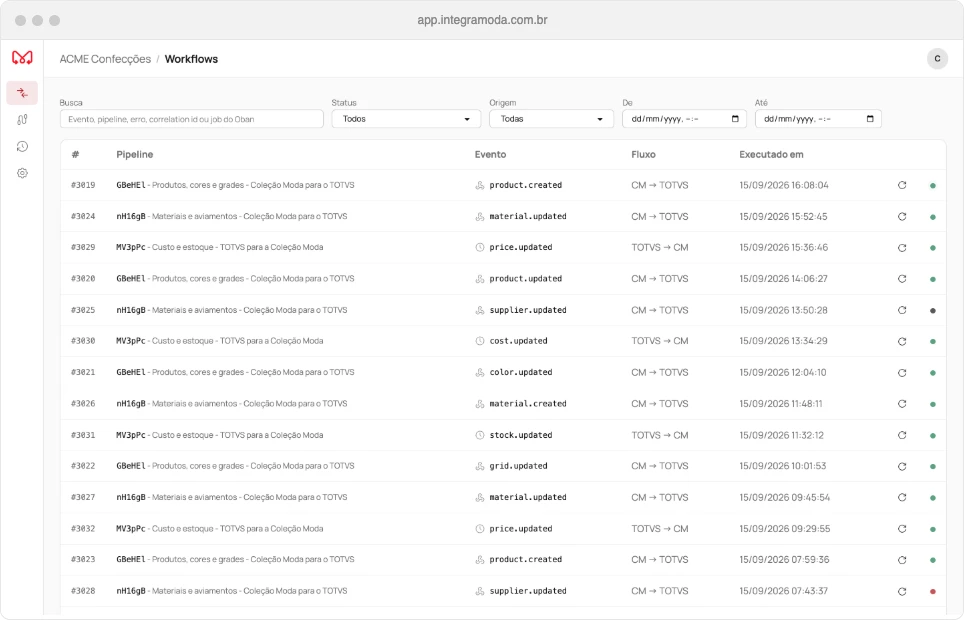
Task: Open row #3019 pipeline GBeHEl
Action: point(235,185)
